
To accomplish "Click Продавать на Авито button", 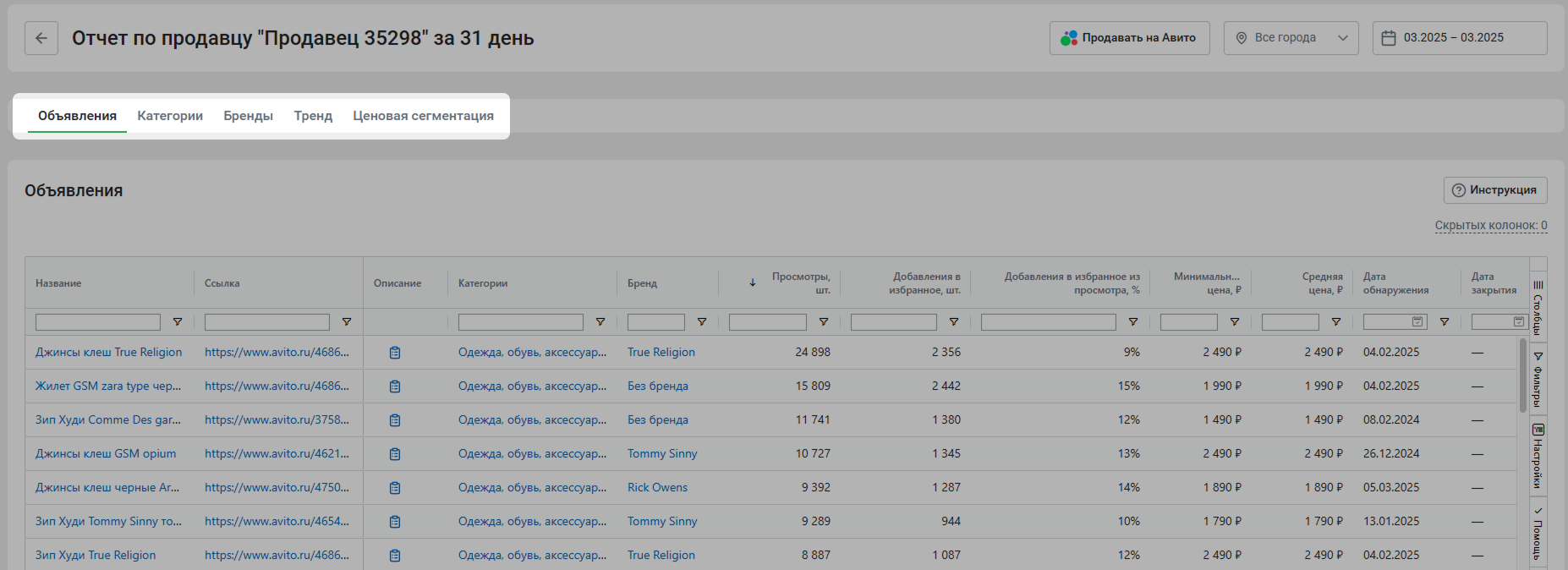I will pos(1129,38).
